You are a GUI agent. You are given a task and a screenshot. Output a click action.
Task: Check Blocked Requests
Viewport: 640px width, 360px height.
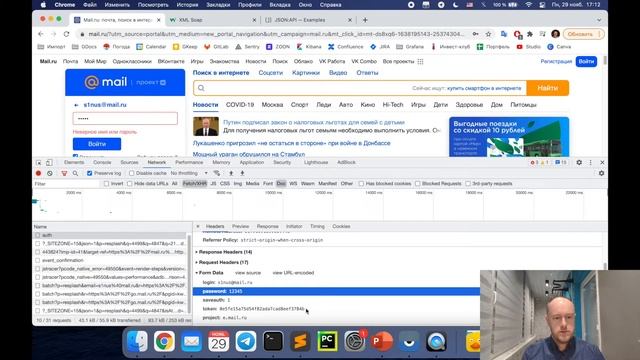pos(418,184)
